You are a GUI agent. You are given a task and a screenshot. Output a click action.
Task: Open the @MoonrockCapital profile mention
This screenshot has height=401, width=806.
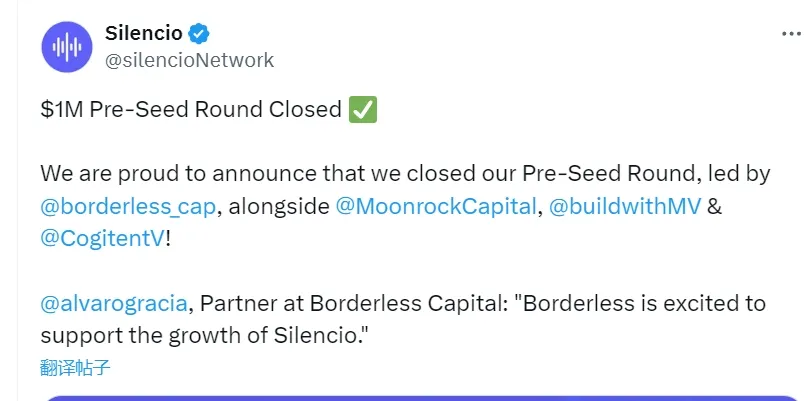pyautogui.click(x=435, y=209)
